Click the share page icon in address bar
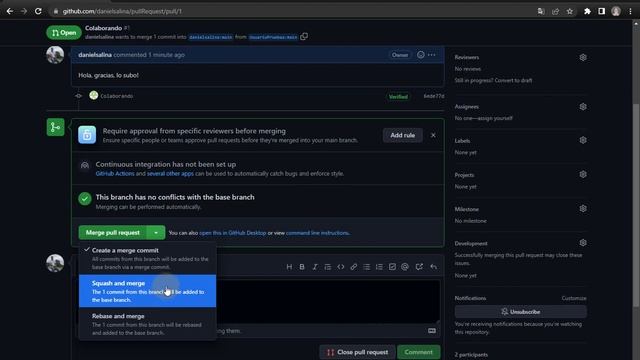 click(556, 11)
